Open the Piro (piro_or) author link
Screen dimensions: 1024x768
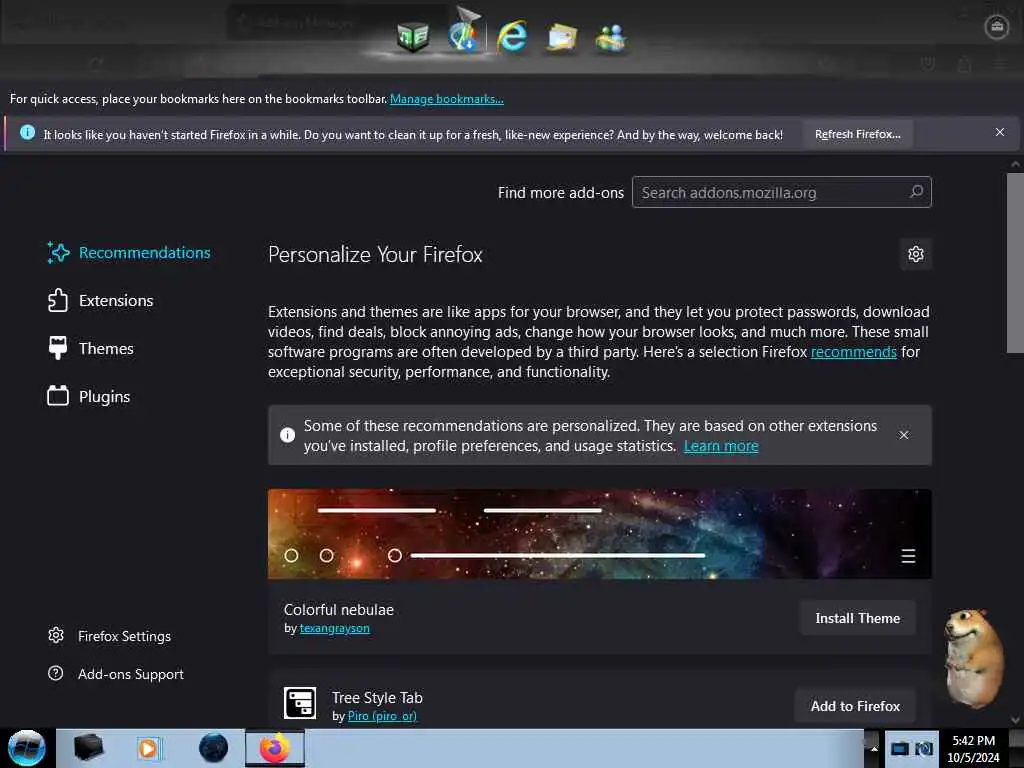(382, 716)
